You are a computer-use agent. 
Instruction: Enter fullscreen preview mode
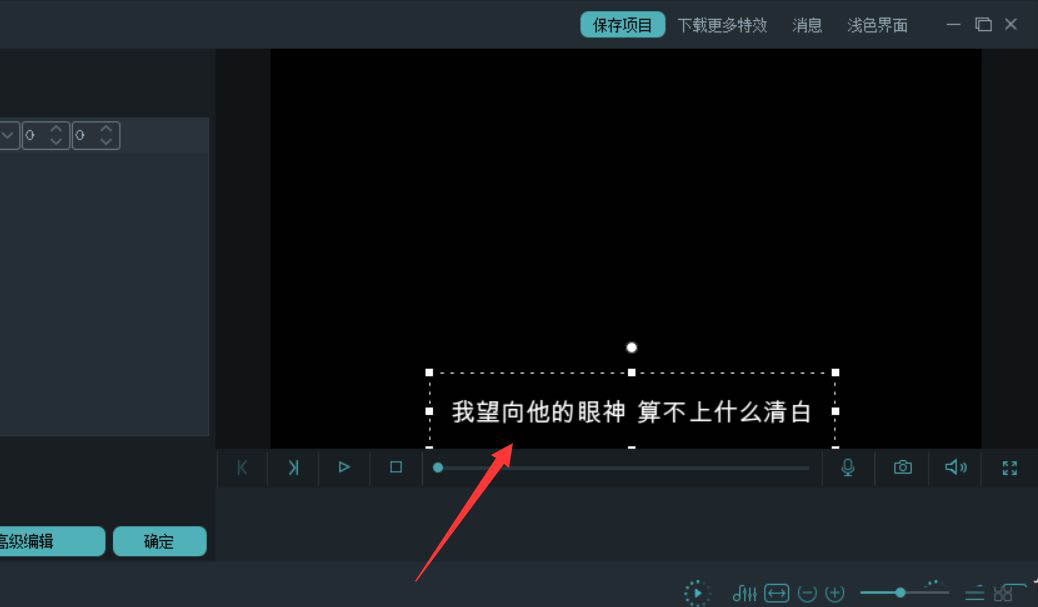point(1009,467)
